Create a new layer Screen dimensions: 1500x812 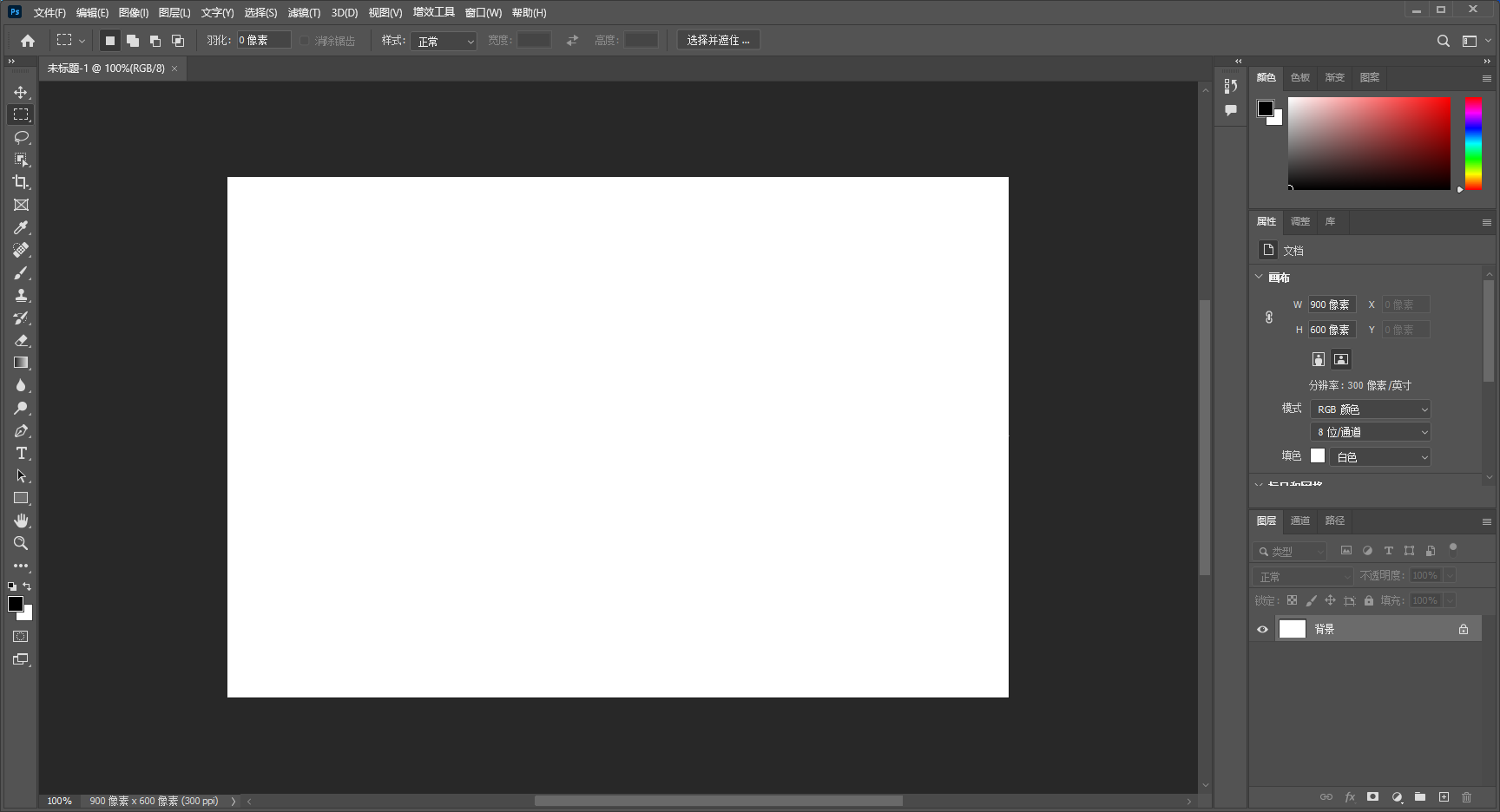(1444, 796)
